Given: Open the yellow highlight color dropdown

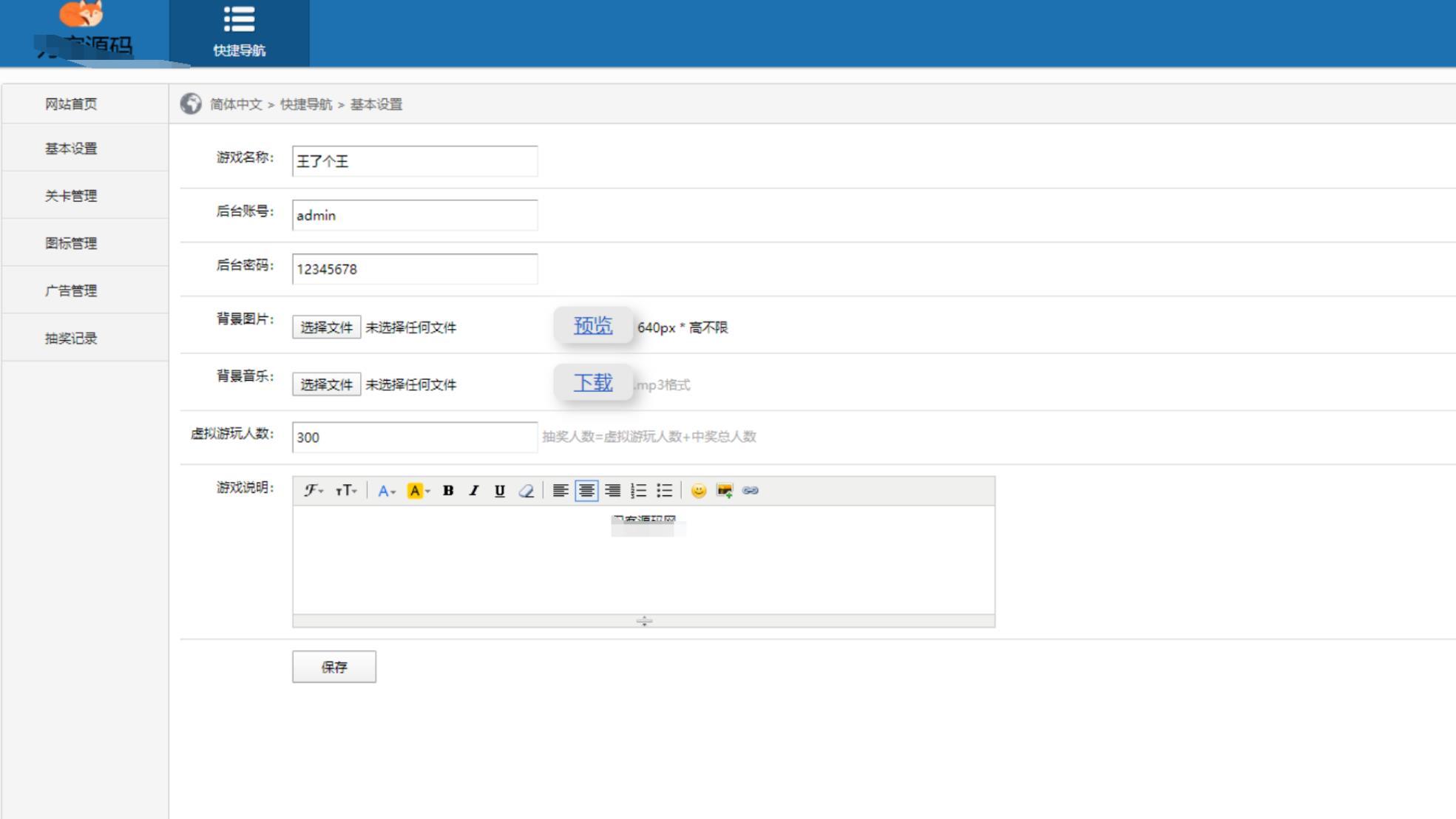Looking at the screenshot, I should click(x=418, y=490).
